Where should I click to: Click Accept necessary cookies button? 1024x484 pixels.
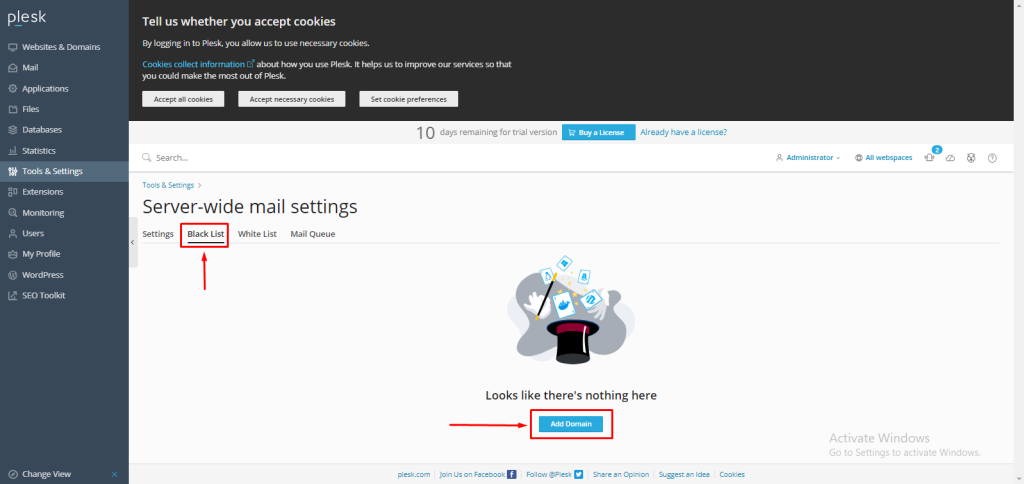coord(292,99)
